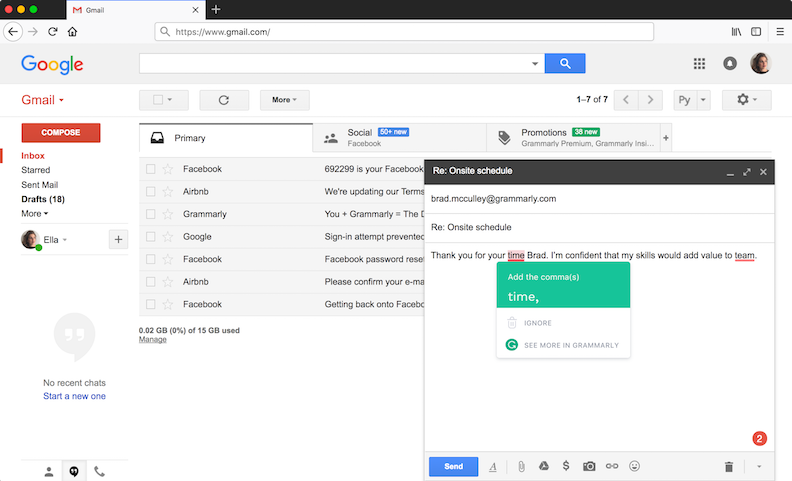The width and height of the screenshot is (792, 481).
Task: Check the first Facebook email checkbox
Action: pos(151,169)
